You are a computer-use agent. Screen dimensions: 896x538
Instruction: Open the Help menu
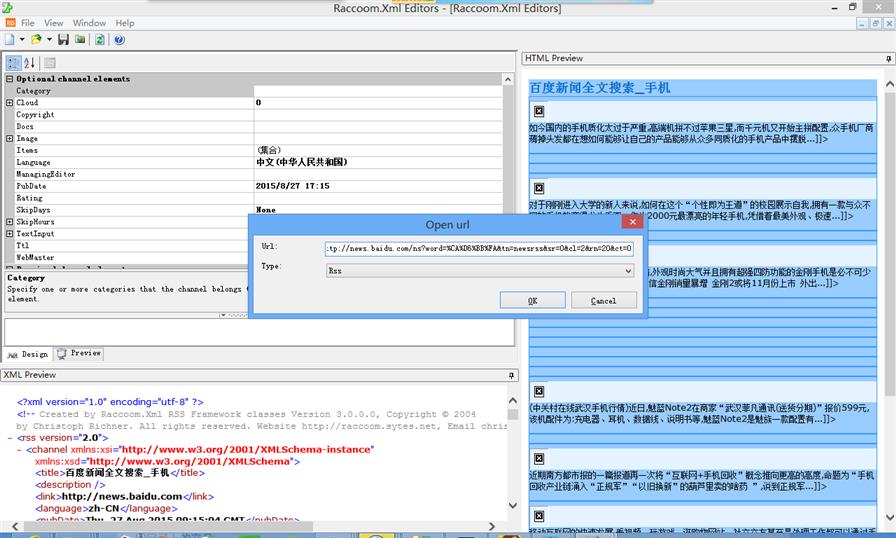click(x=125, y=23)
